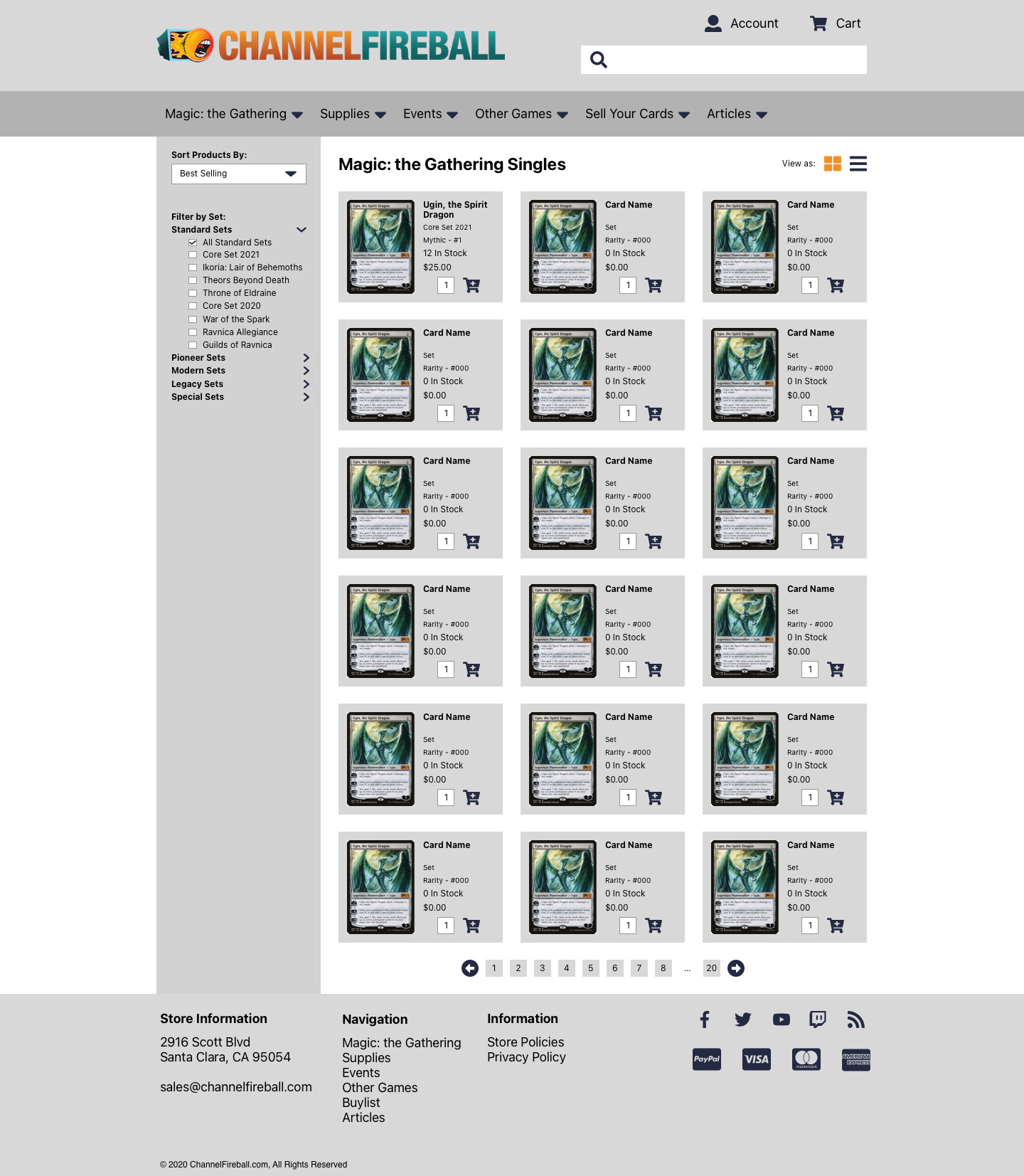
Task: Go to page 8
Action: pos(663,968)
